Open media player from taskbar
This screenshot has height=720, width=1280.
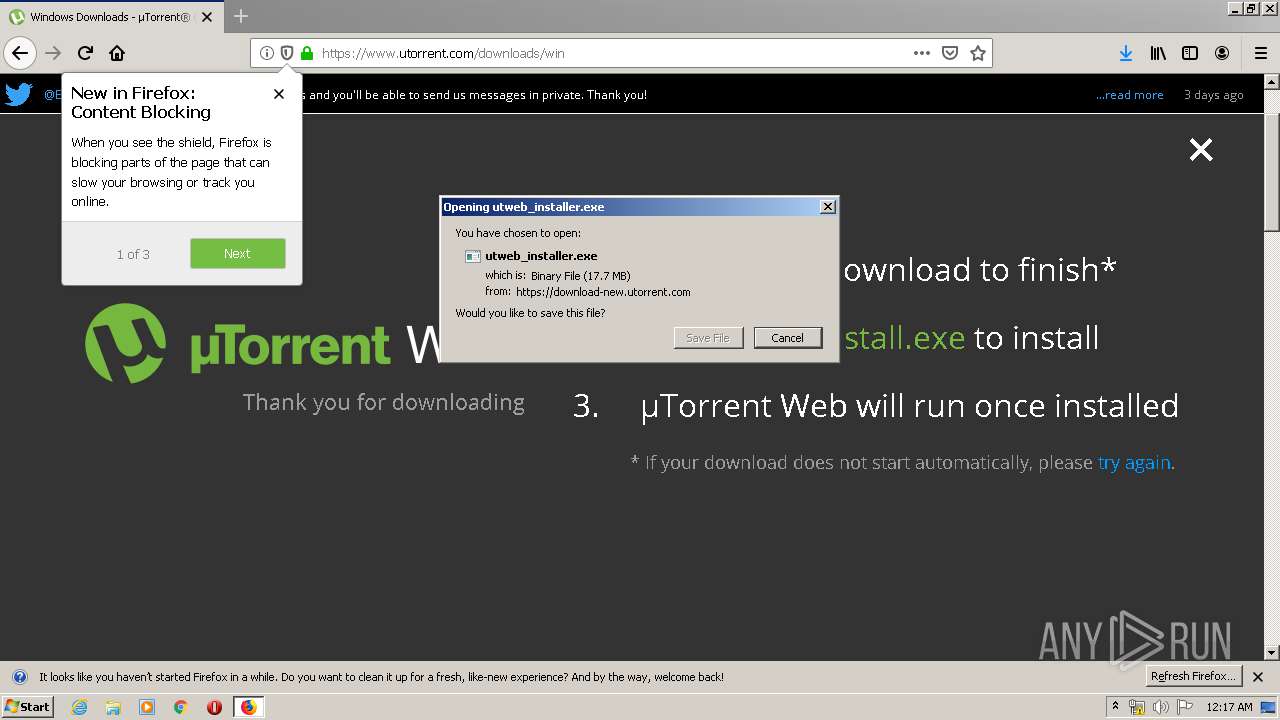(x=147, y=707)
